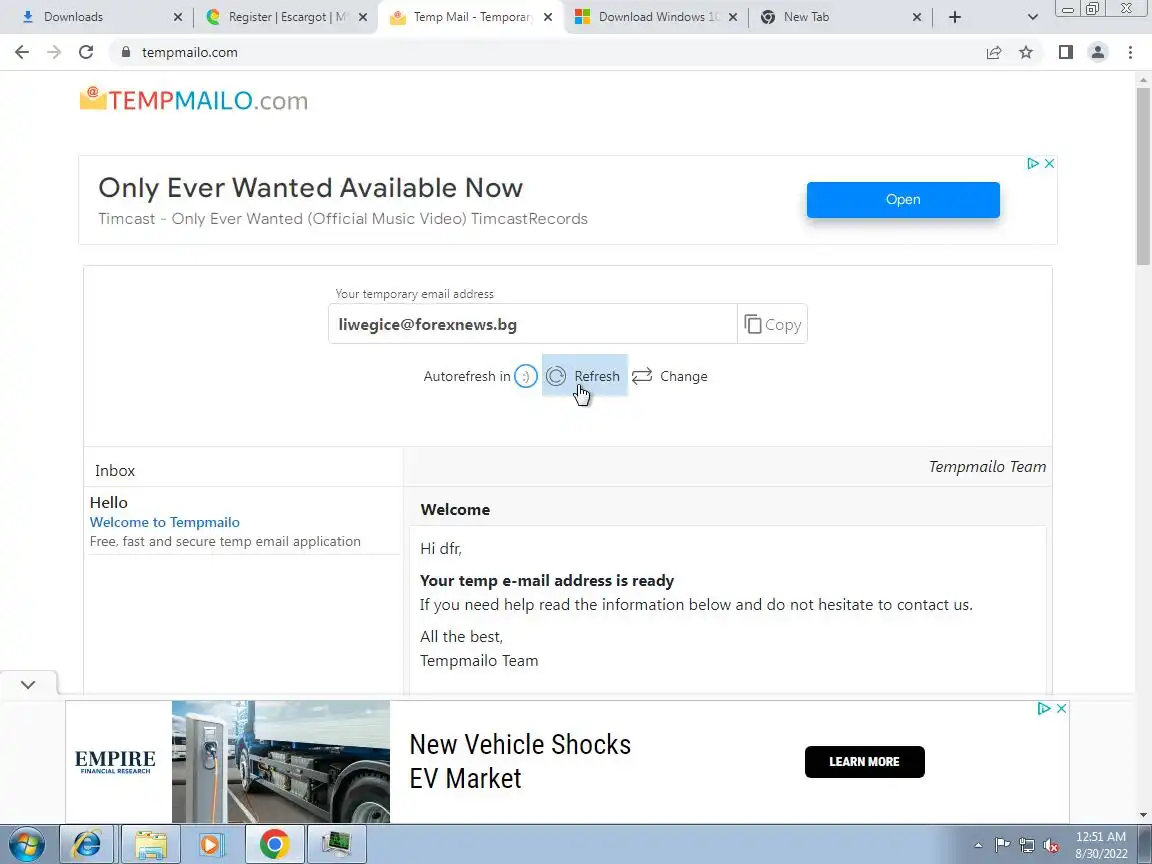Click the EV truck ad image
Screen dimensions: 1152x864
click(281, 761)
